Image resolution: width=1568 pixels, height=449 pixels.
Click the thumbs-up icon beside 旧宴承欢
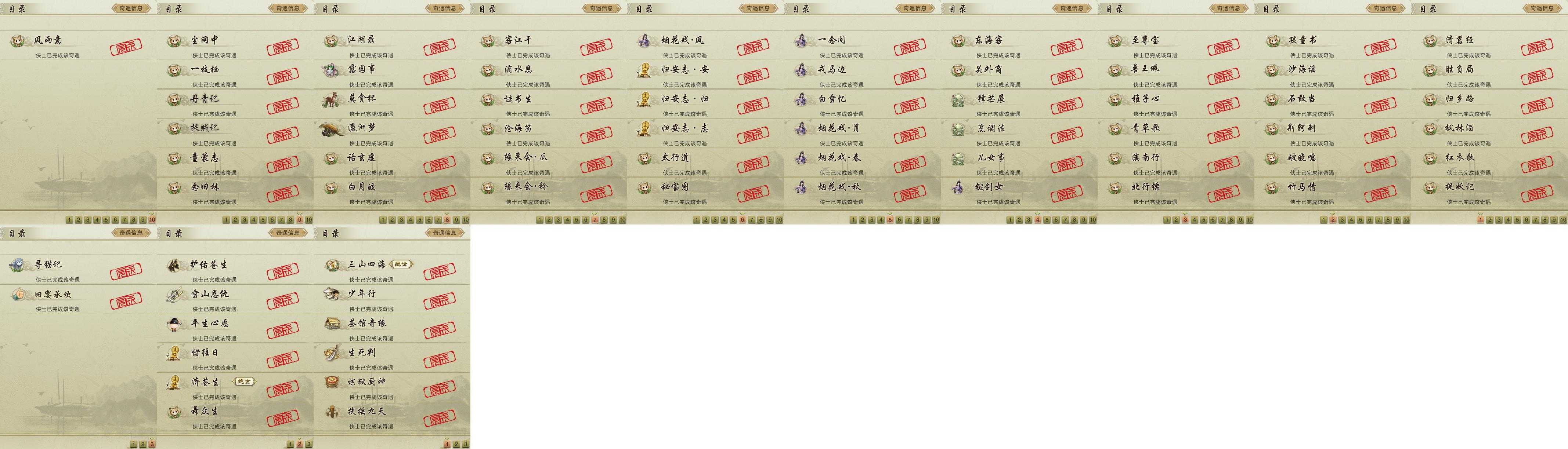(x=18, y=294)
